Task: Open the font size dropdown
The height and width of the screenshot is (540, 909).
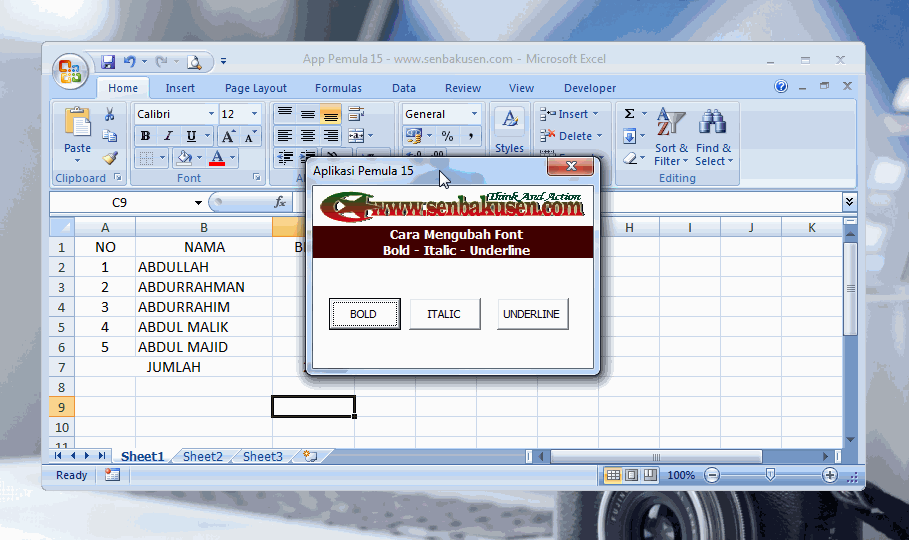Action: [x=254, y=114]
